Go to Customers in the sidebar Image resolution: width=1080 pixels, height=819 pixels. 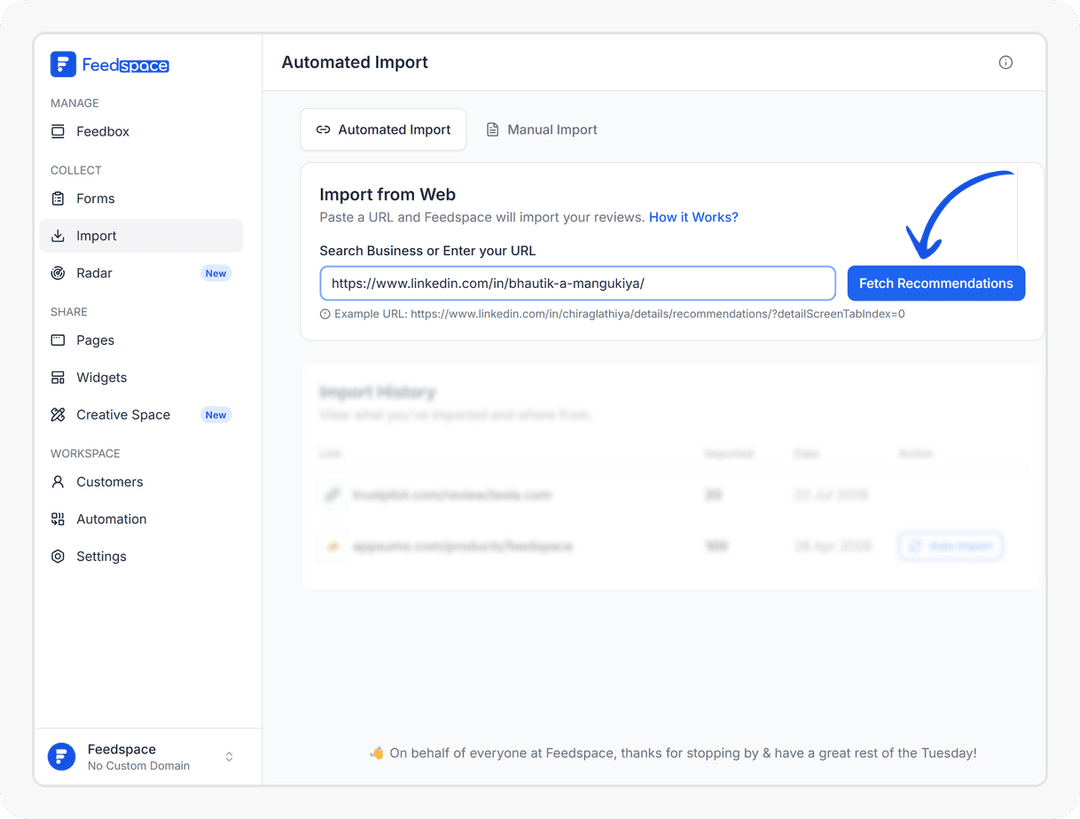pos(141,481)
